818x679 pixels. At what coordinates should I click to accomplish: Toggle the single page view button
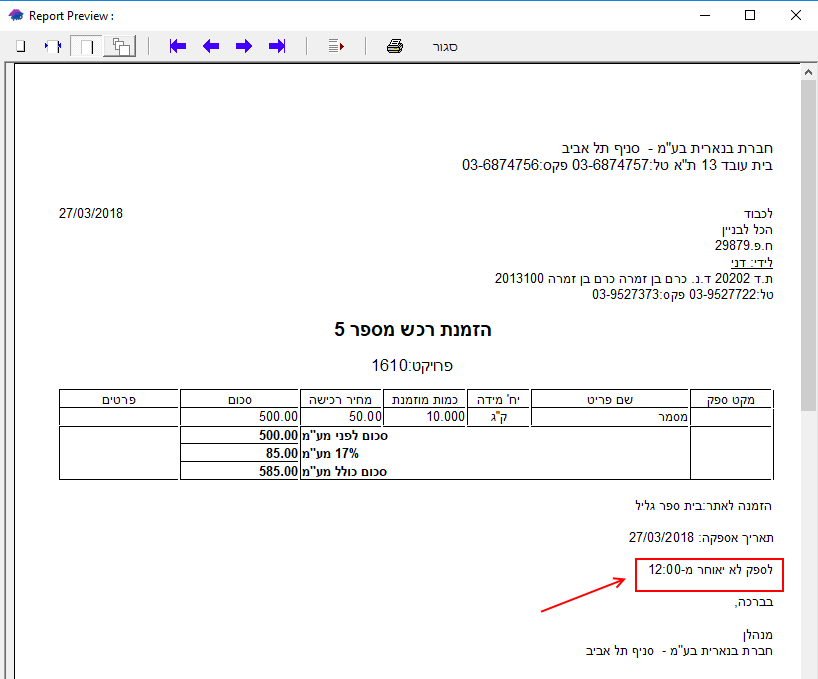pyautogui.click(x=87, y=46)
